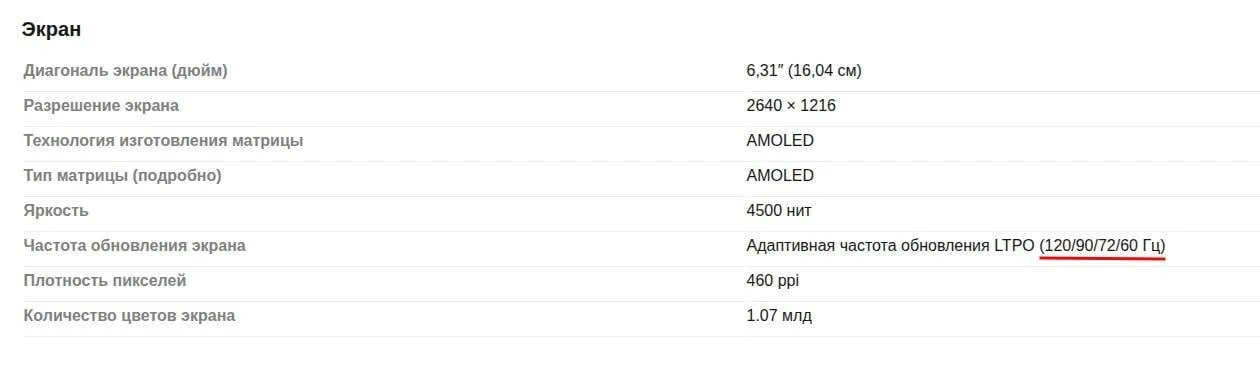This screenshot has height=374, width=1260.
Task: Click the 4500 нит brightness value
Action: [x=779, y=210]
